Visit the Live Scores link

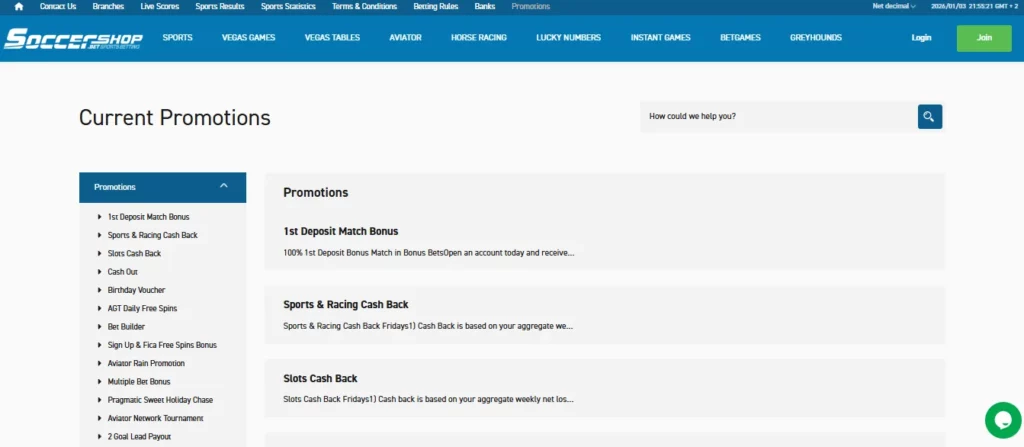161,6
